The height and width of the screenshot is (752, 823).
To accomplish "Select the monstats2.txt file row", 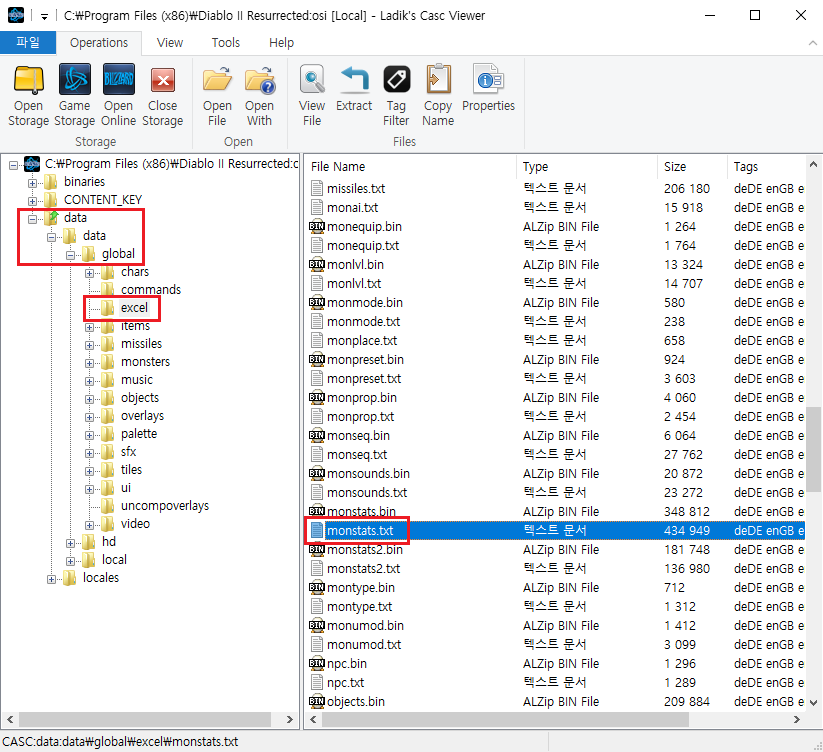I will point(556,569).
